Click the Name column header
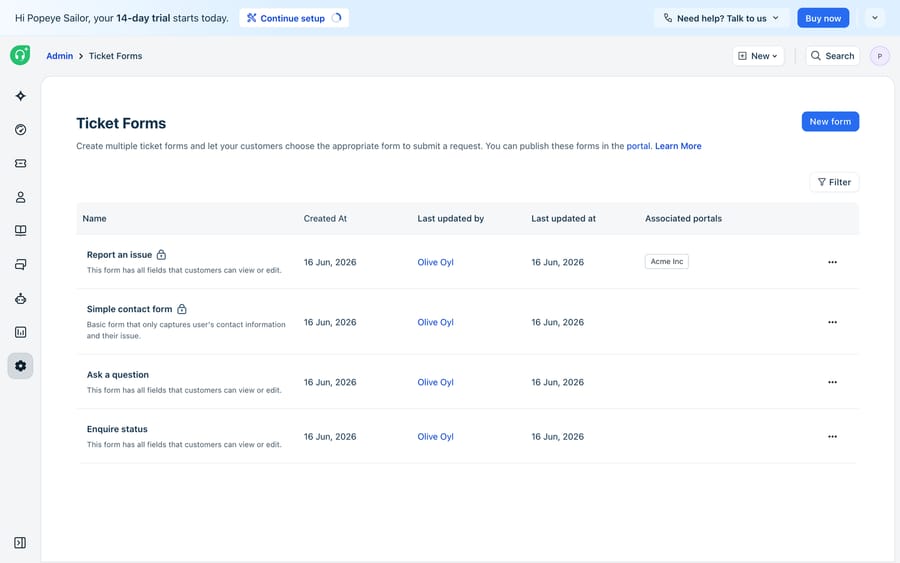The width and height of the screenshot is (900, 563). [94, 219]
